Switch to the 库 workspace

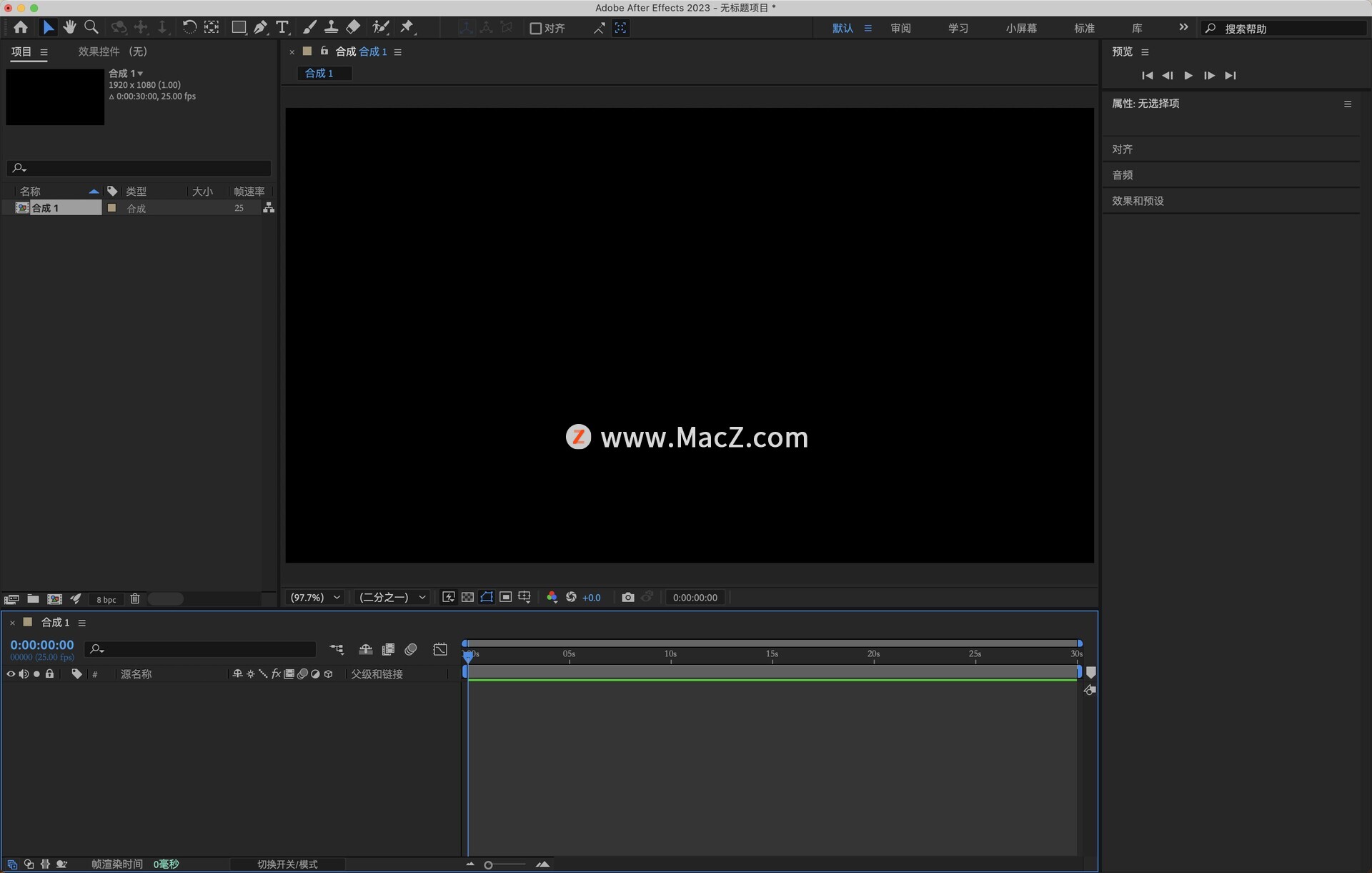point(1137,28)
